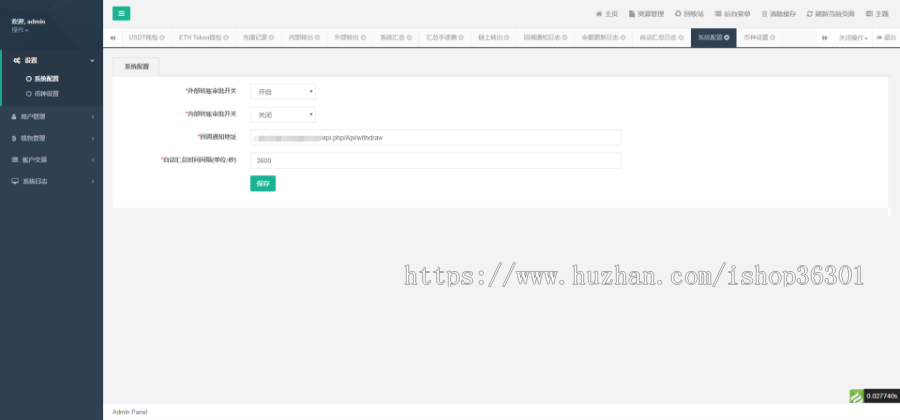Switch to the ETH Token钱包 tab
The height and width of the screenshot is (420, 900).
pyautogui.click(x=199, y=37)
